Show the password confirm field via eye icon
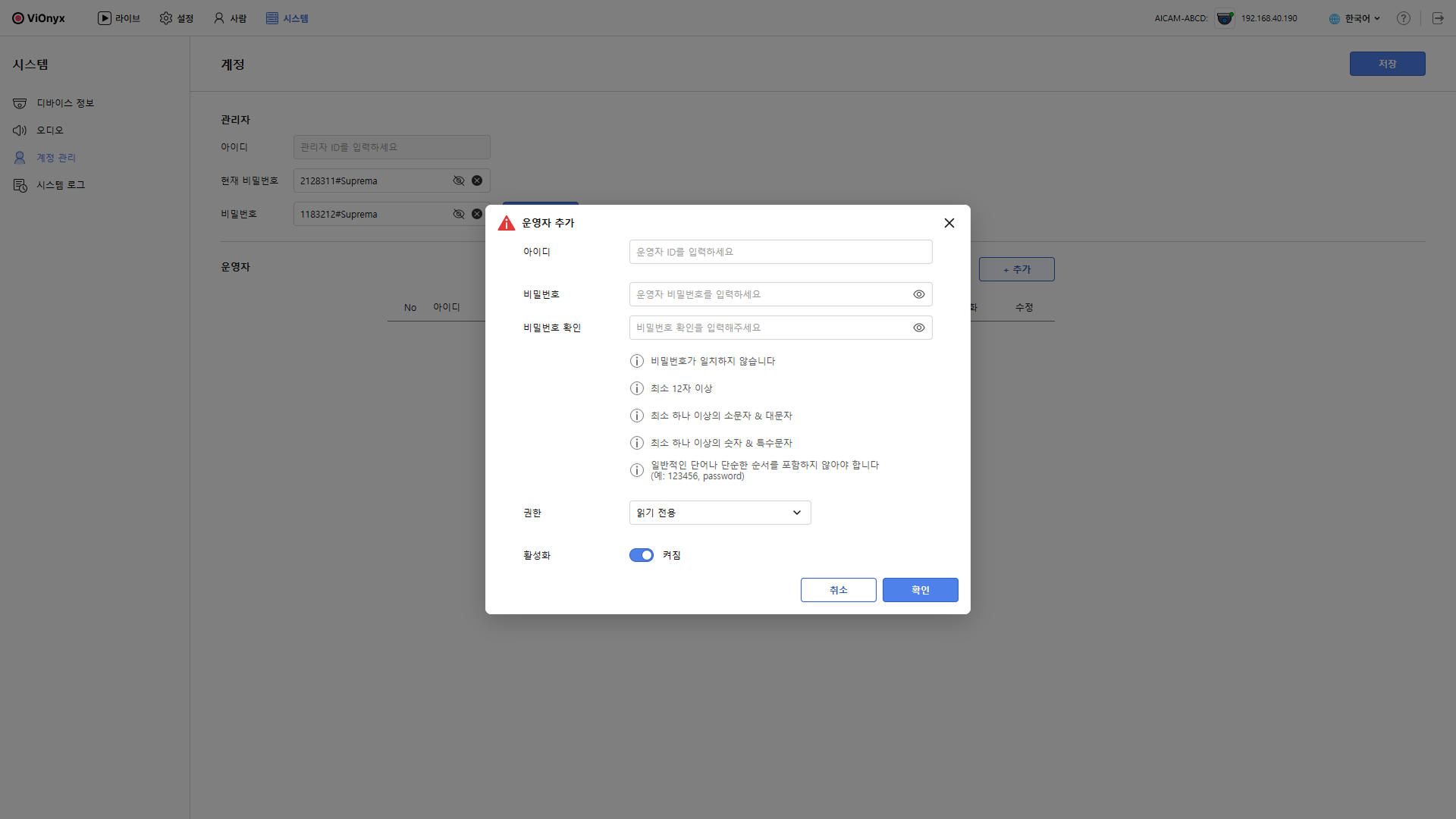The image size is (1456, 819). click(x=919, y=328)
